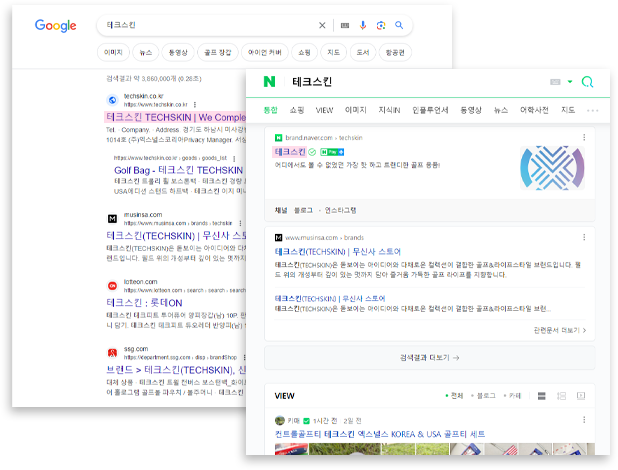Click the lotteon.com red favicon
Screen dimensions: 618x470
coord(112,285)
